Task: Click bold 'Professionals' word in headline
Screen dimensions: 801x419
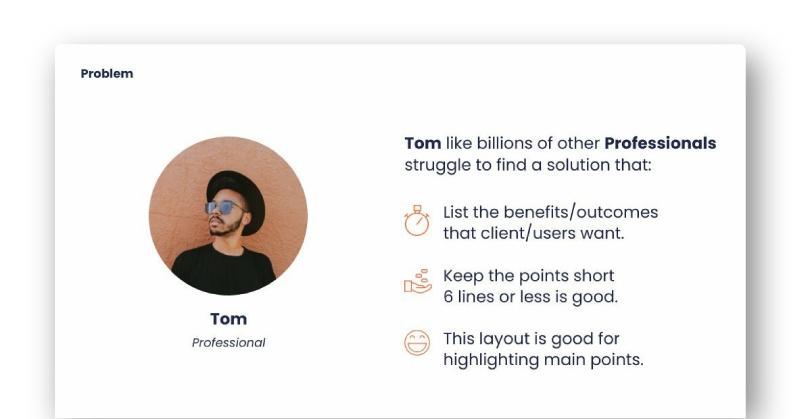Action: click(x=660, y=144)
